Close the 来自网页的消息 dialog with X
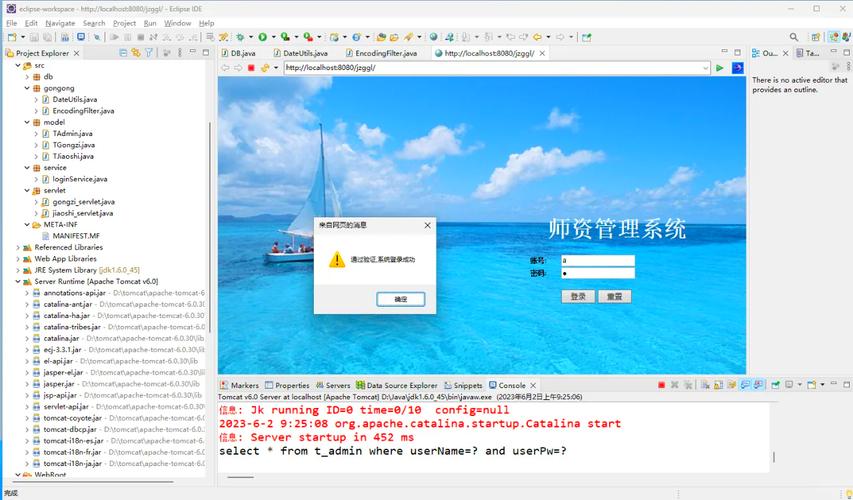 (x=427, y=225)
